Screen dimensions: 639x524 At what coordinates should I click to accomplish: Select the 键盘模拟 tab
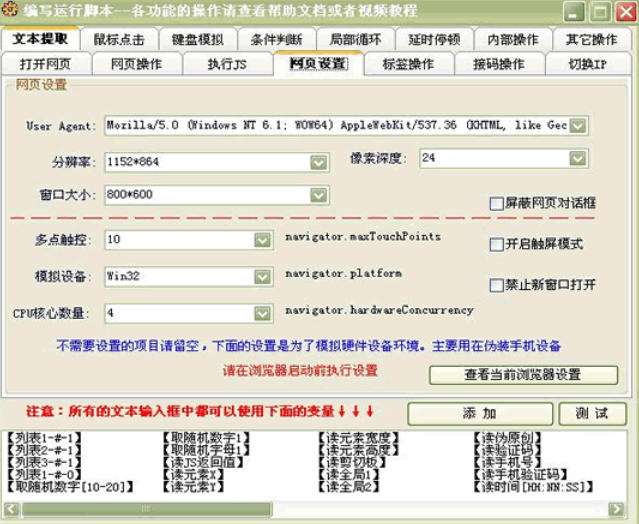pyautogui.click(x=198, y=40)
